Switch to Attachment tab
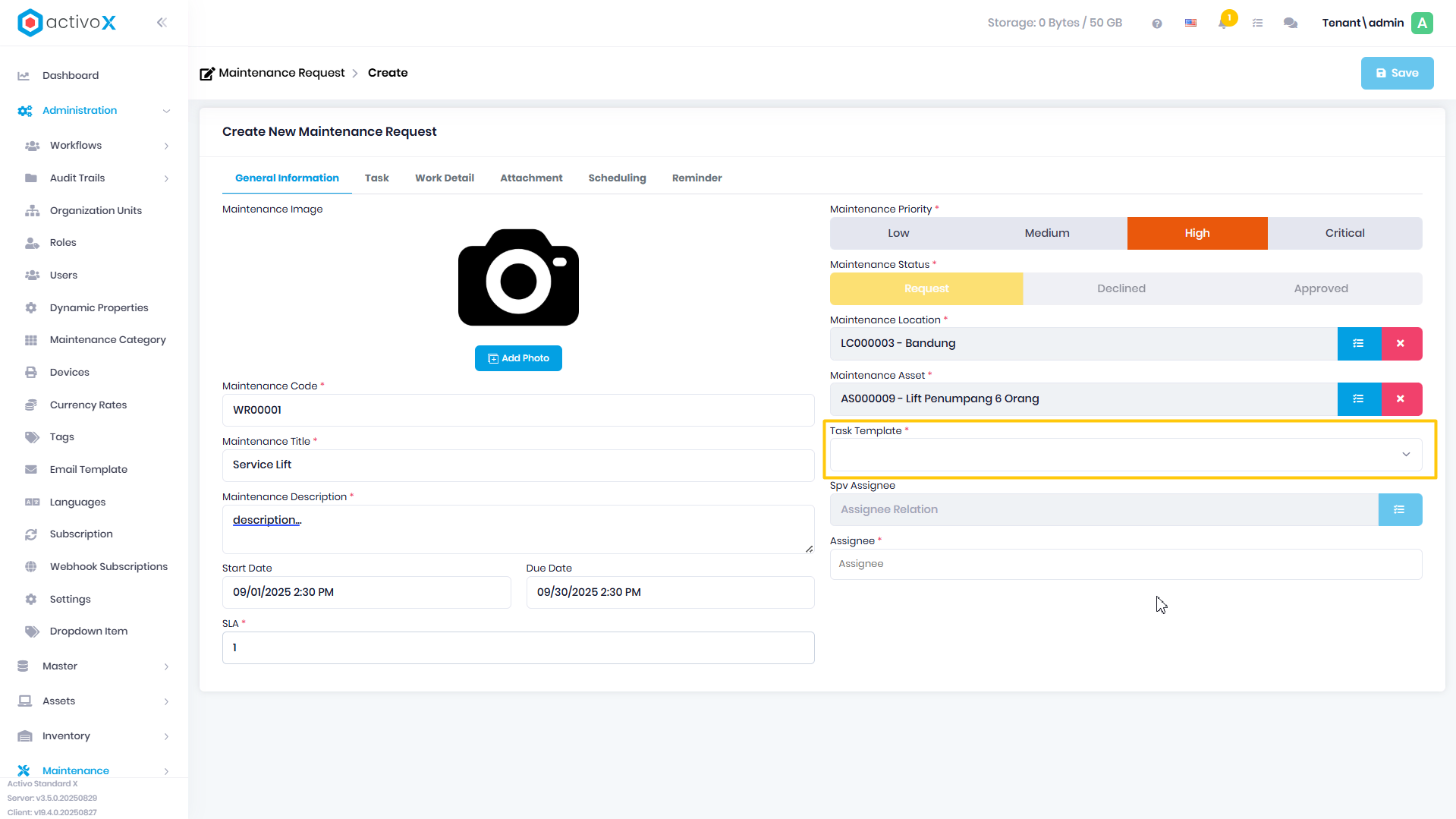Image resolution: width=1456 pixels, height=819 pixels. tap(531, 178)
